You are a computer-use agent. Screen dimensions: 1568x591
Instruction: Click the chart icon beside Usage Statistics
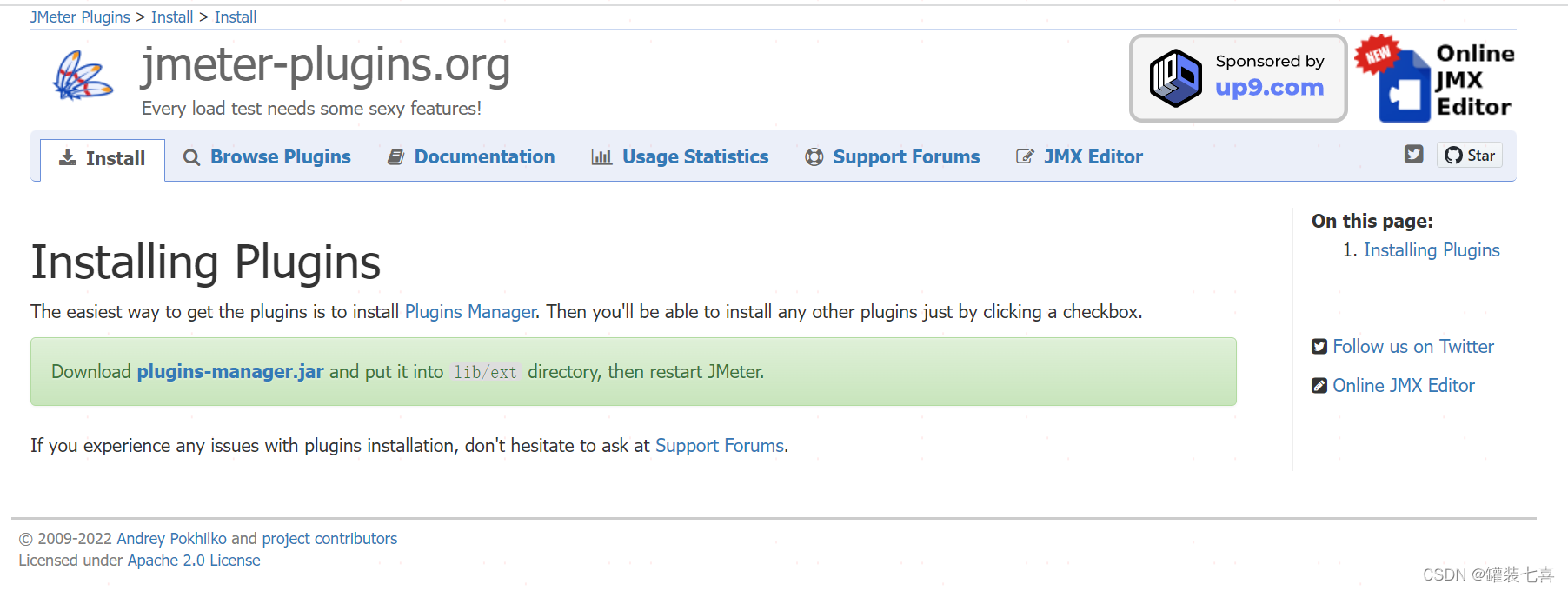pos(601,156)
